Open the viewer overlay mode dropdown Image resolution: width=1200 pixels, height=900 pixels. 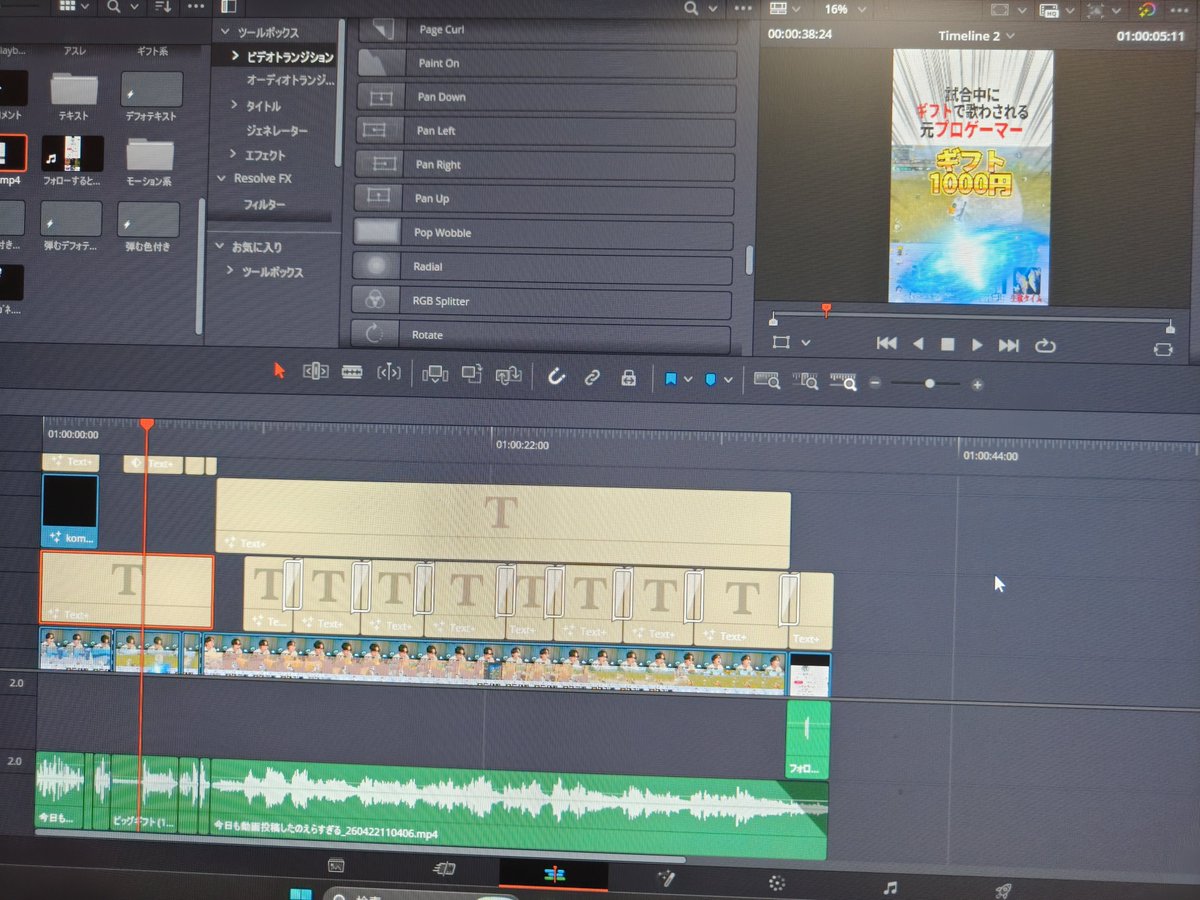(x=806, y=343)
